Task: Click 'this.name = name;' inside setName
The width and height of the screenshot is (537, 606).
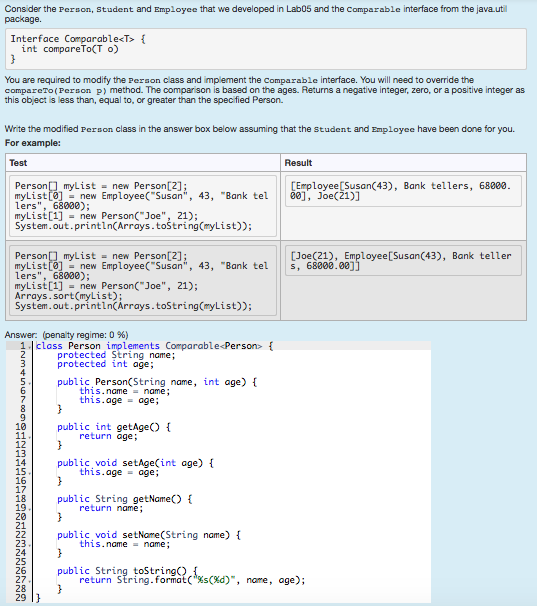Action: pyautogui.click(x=124, y=544)
